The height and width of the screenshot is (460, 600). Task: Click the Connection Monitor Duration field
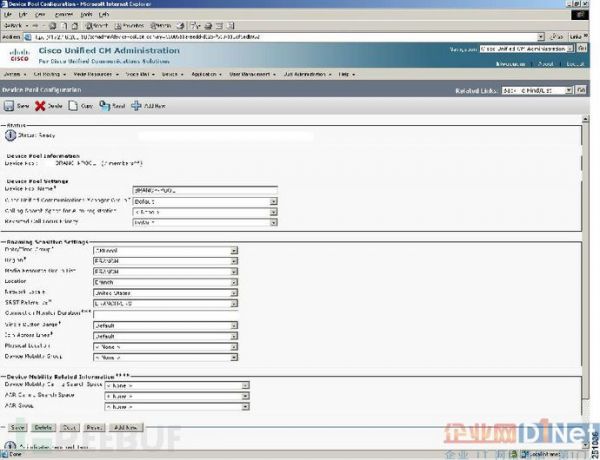[165, 314]
